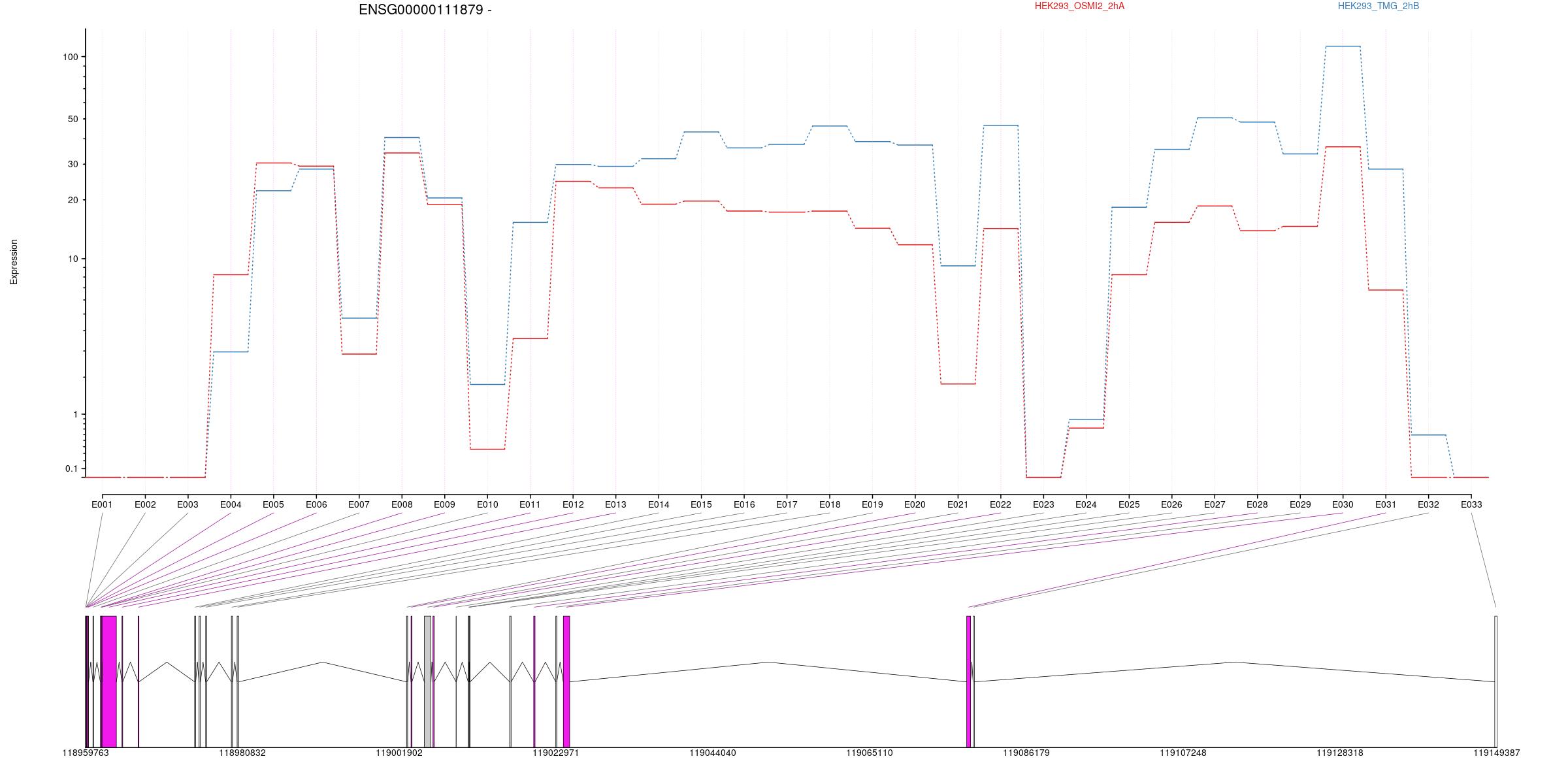The image size is (1568, 784).
Task: Click exon label E015
Action: pyautogui.click(x=701, y=504)
